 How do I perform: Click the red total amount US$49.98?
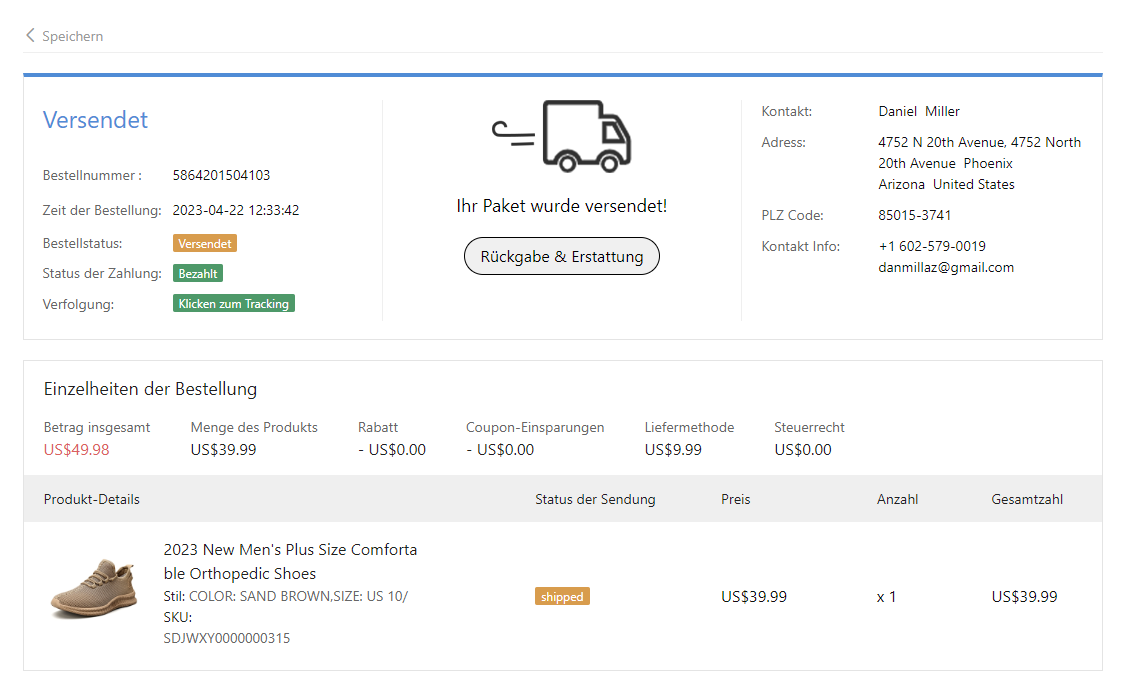pyautogui.click(x=76, y=450)
